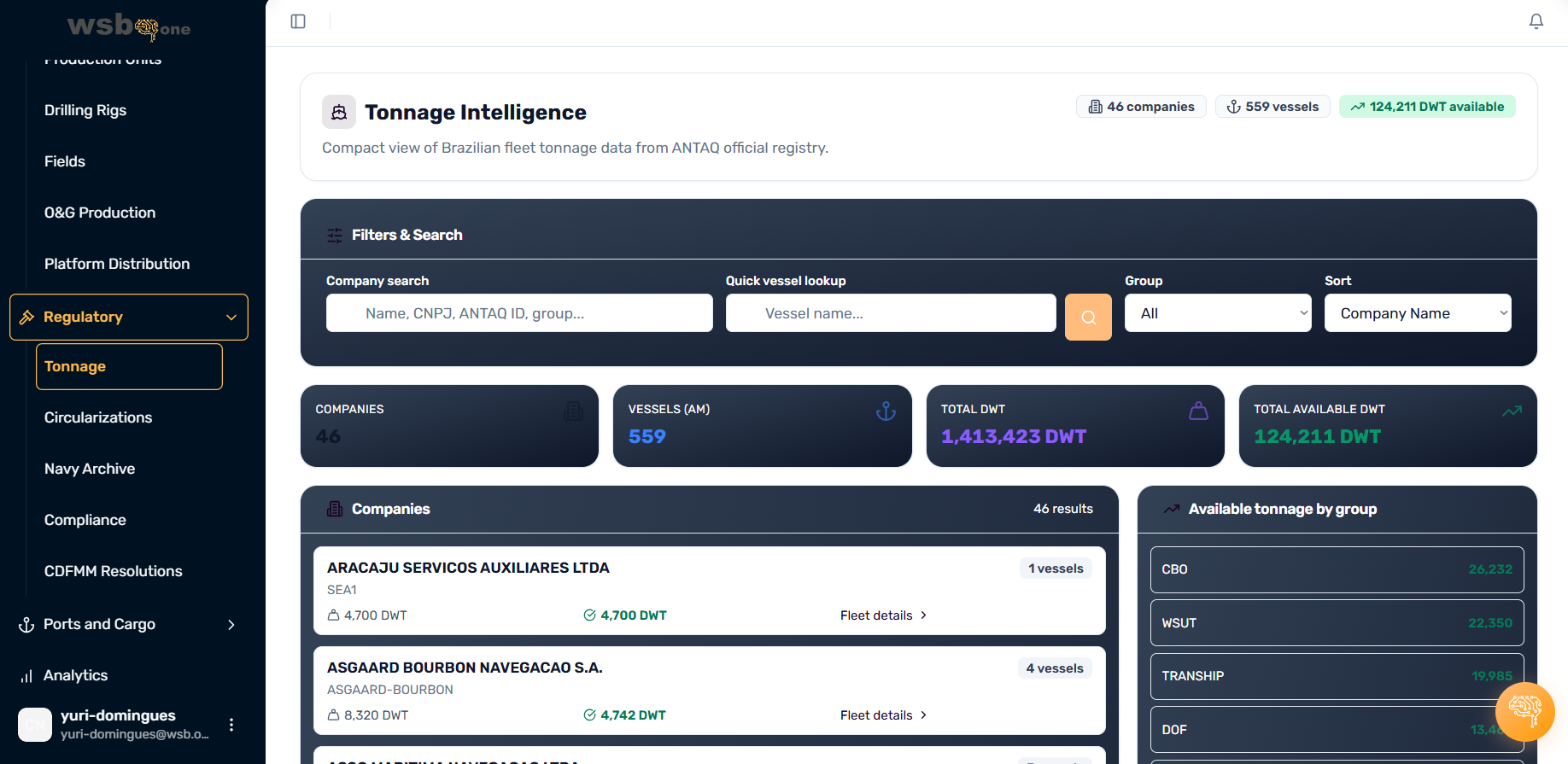Select Analytics in the sidebar
Viewport: 1568px width, 764px height.
(76, 675)
